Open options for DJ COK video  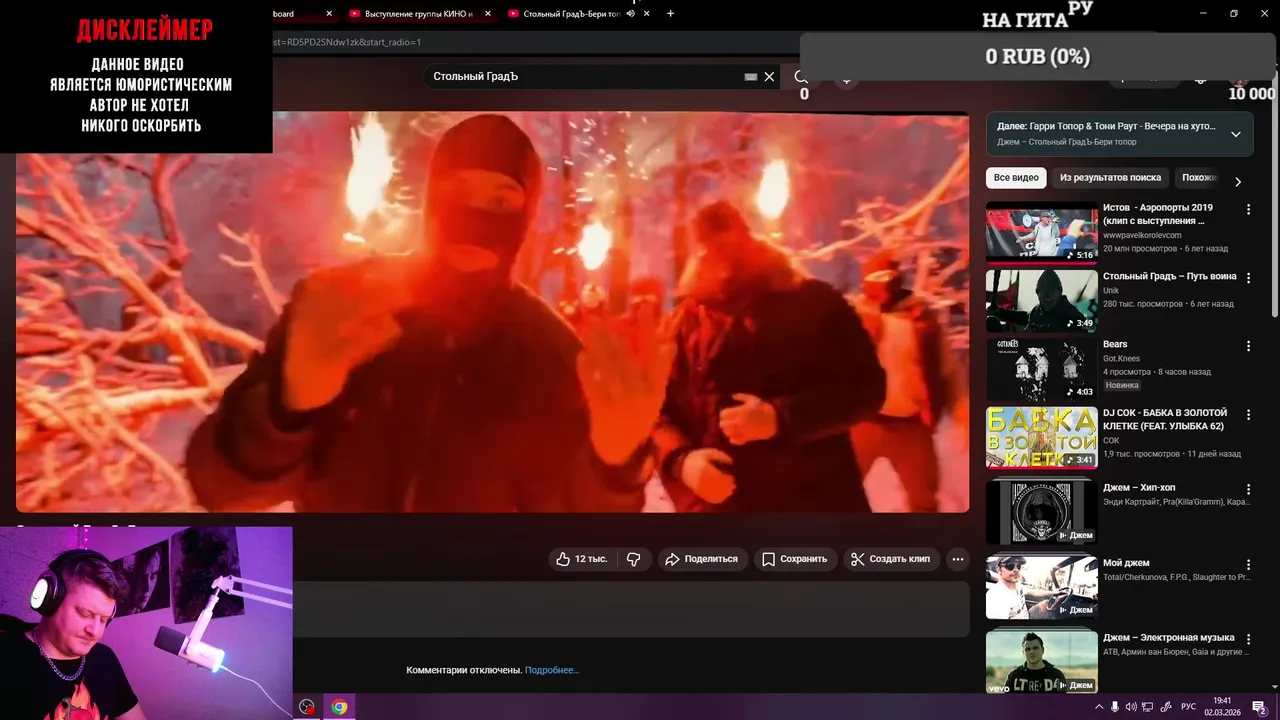[x=1248, y=414]
